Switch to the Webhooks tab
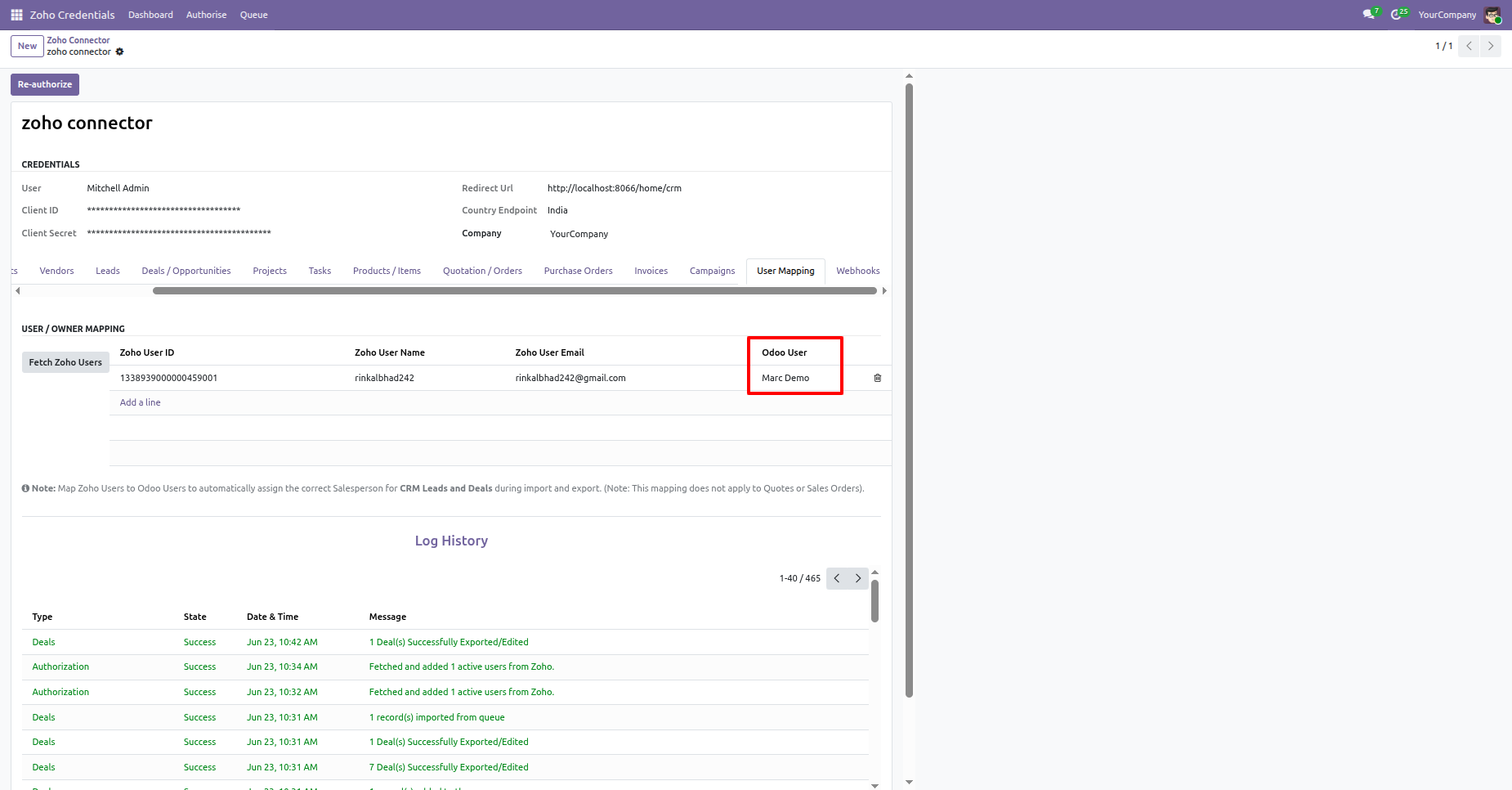This screenshot has height=790, width=1512. tap(858, 271)
